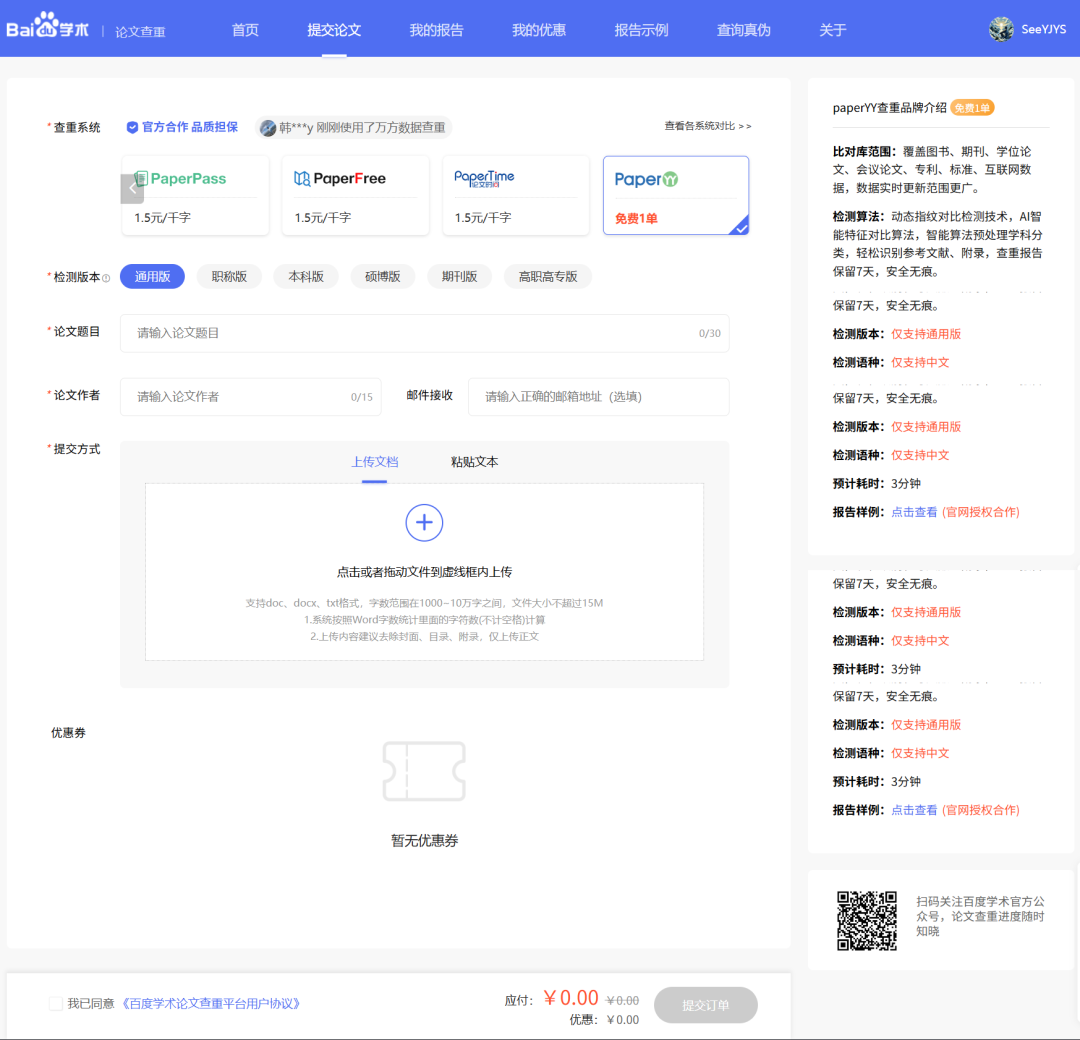Expand 查看各系统对比 comparison link
The width and height of the screenshot is (1080, 1040).
click(x=707, y=126)
